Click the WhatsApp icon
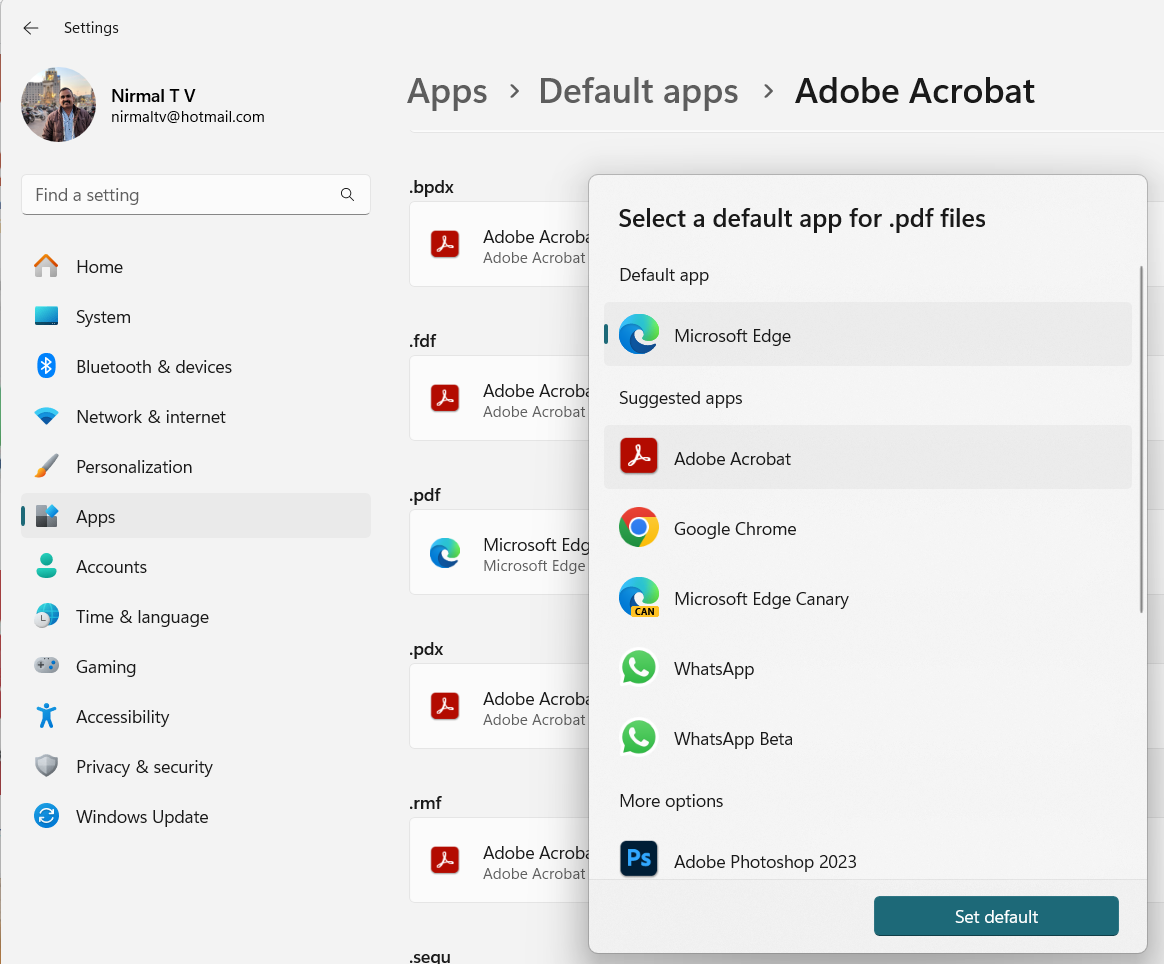This screenshot has height=964, width=1164. [x=638, y=667]
